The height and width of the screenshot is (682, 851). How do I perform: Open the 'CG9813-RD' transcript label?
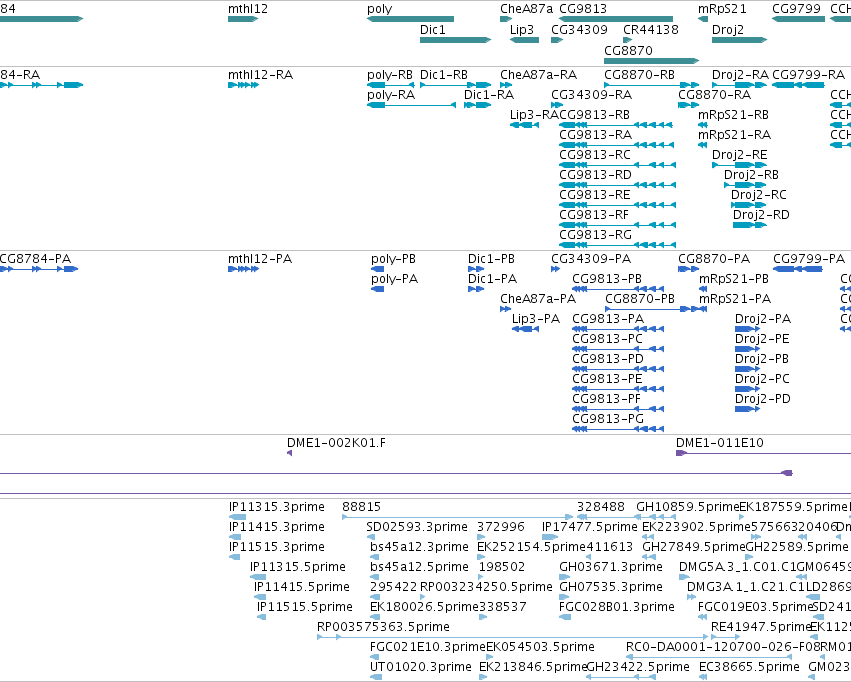pos(595,175)
